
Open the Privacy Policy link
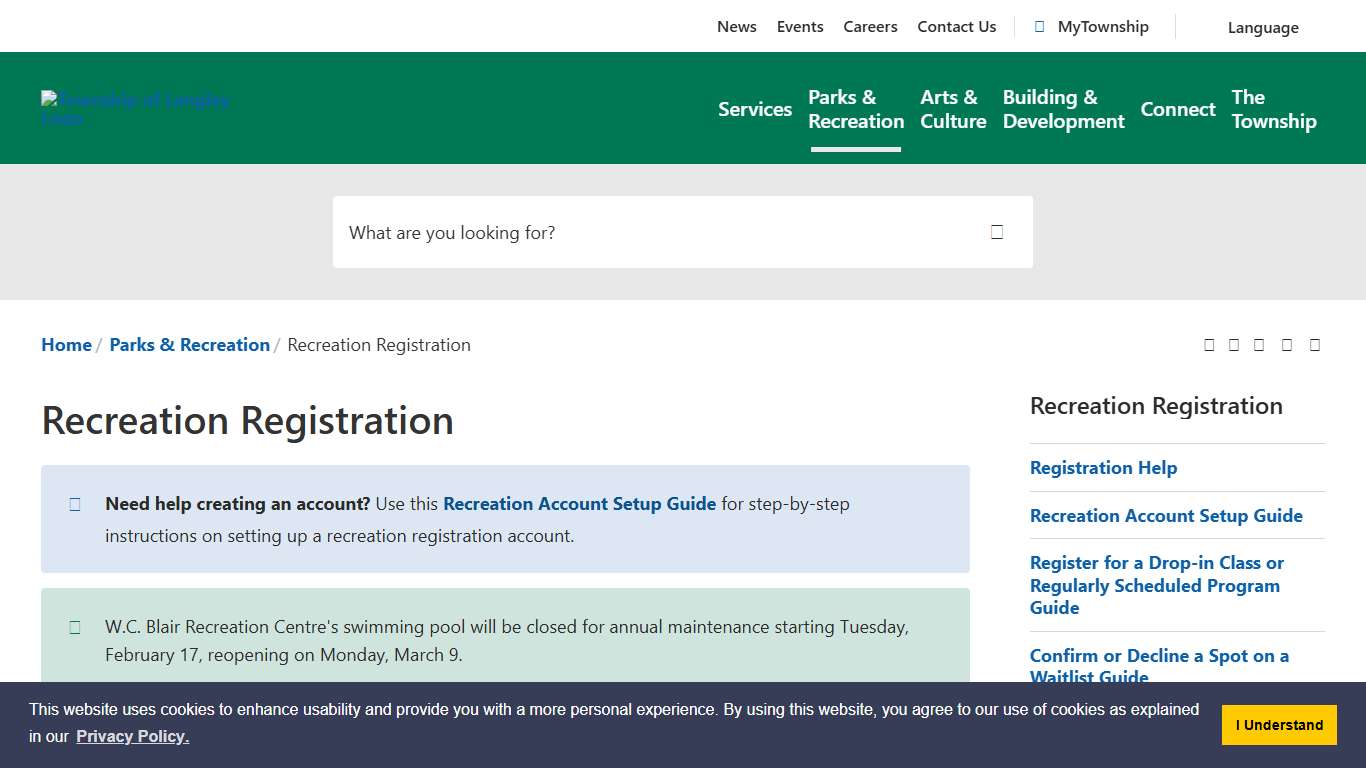[132, 736]
